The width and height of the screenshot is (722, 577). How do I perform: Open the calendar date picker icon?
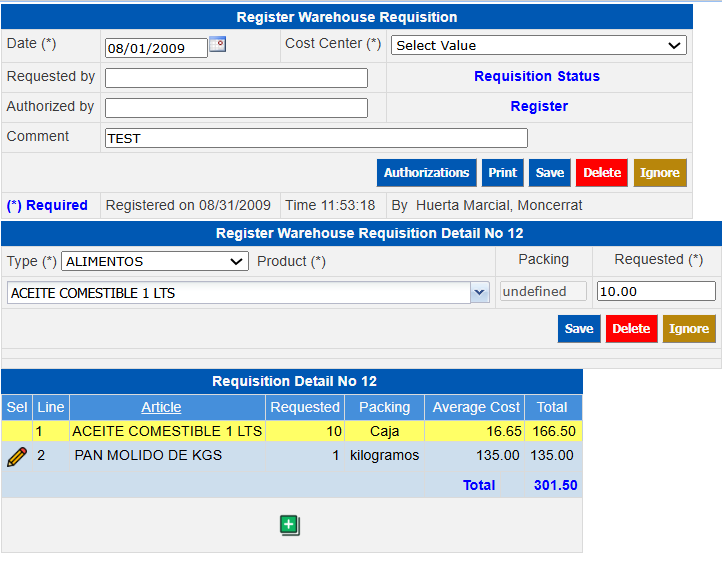pos(218,45)
